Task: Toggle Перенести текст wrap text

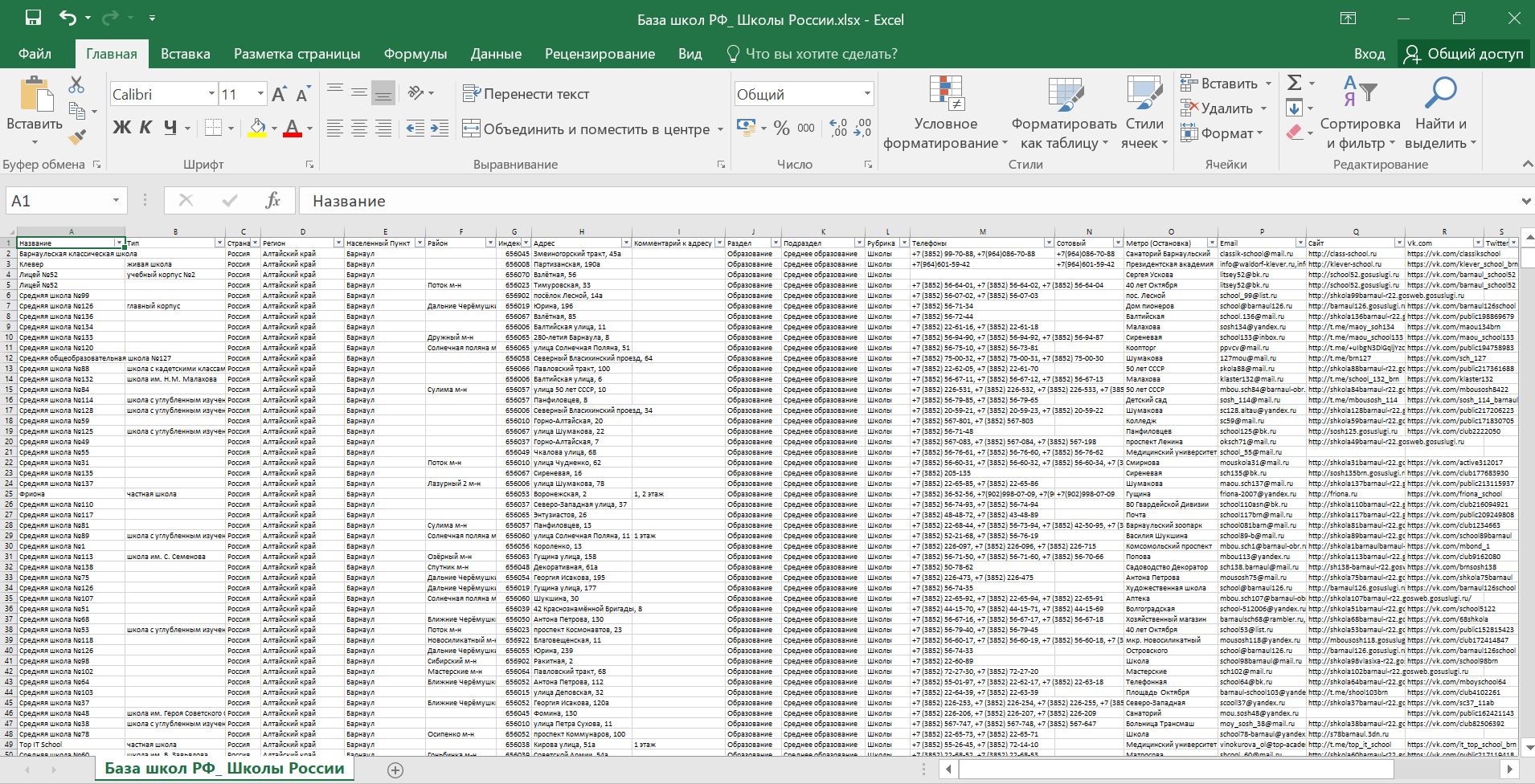Action: (x=526, y=94)
